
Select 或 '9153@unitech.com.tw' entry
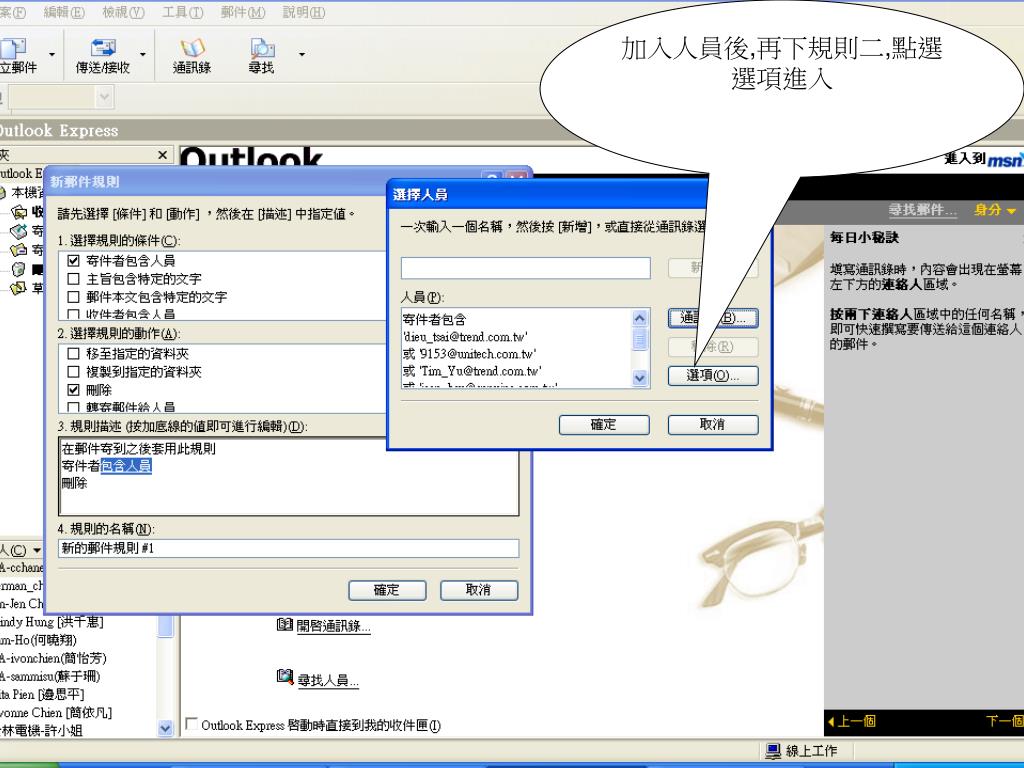470,354
